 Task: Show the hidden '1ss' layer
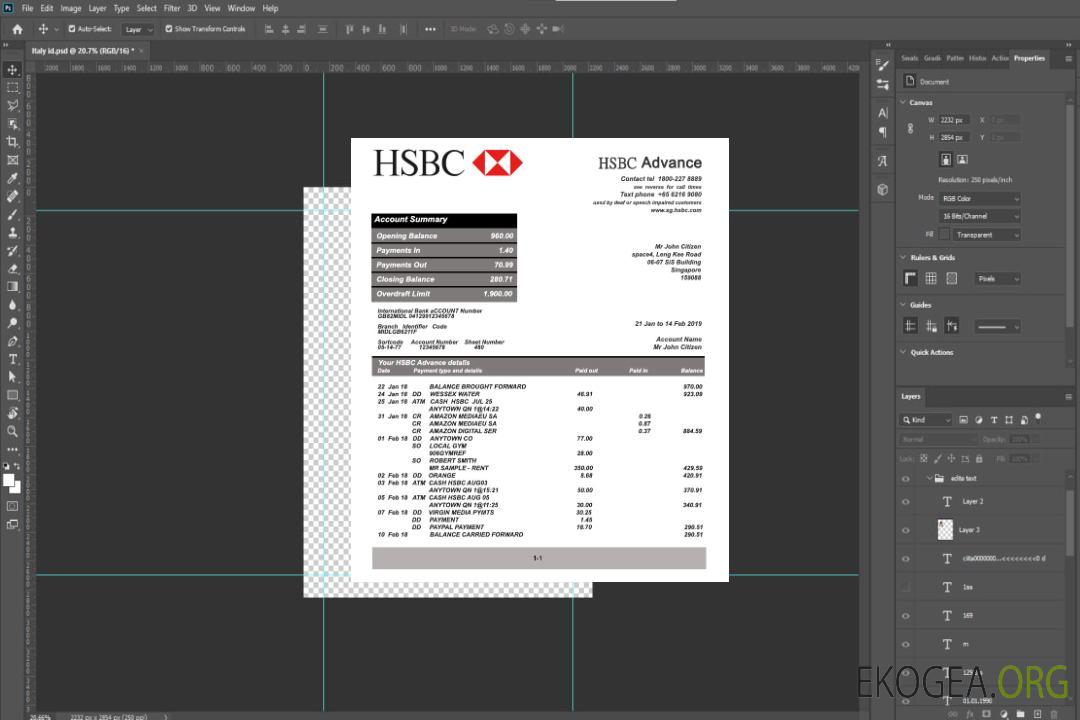(906, 587)
